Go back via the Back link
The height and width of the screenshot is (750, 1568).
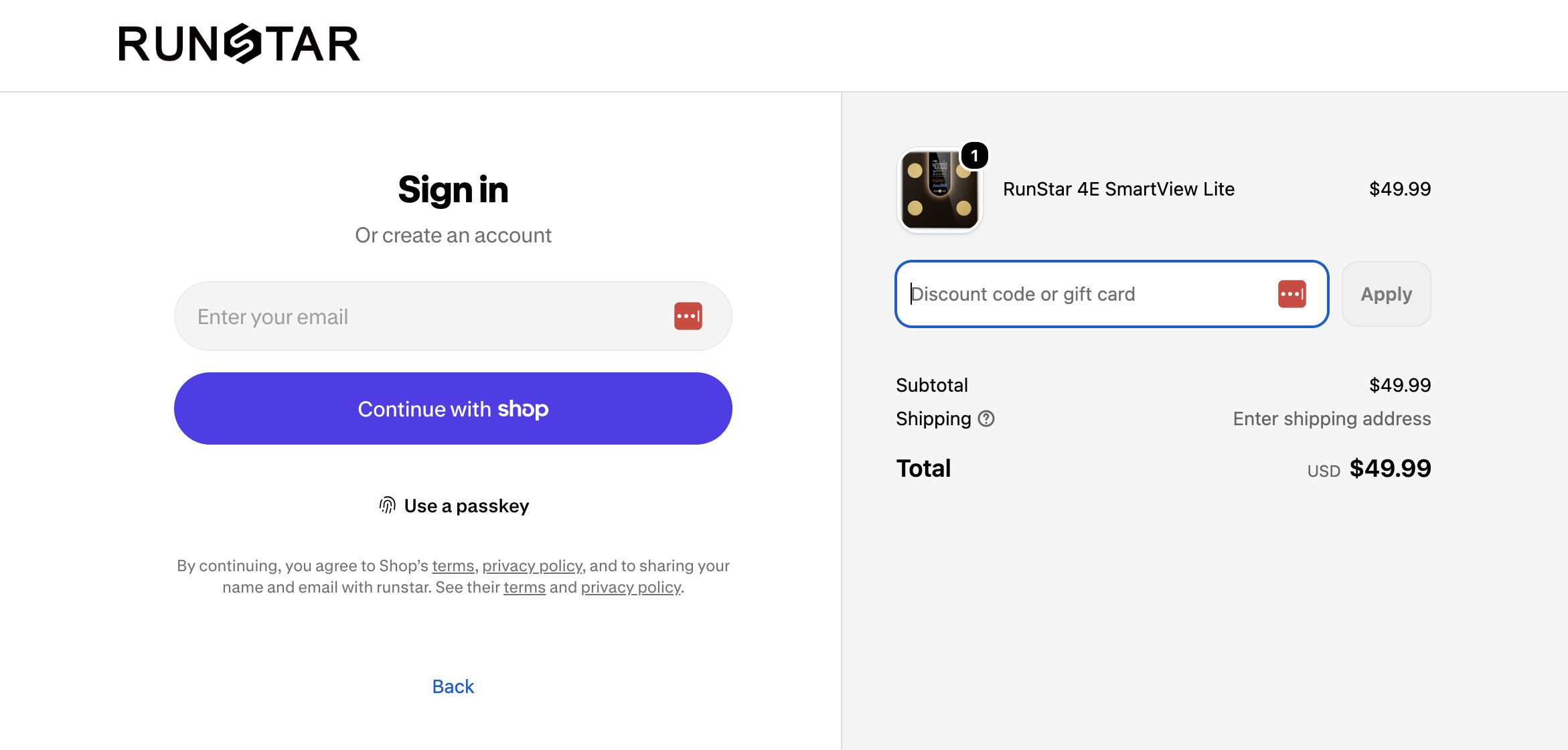click(x=453, y=686)
